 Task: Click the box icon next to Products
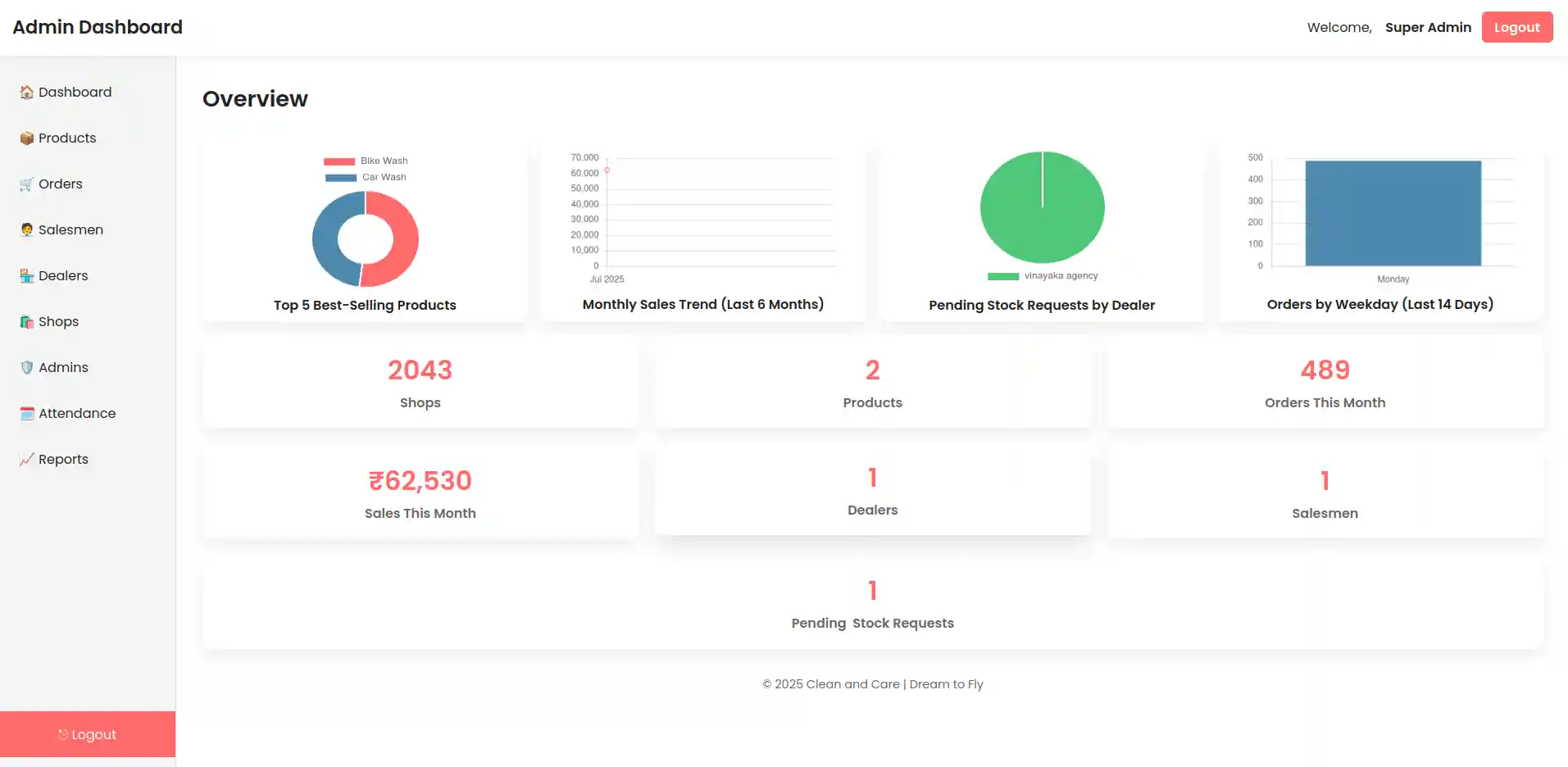[x=26, y=138]
